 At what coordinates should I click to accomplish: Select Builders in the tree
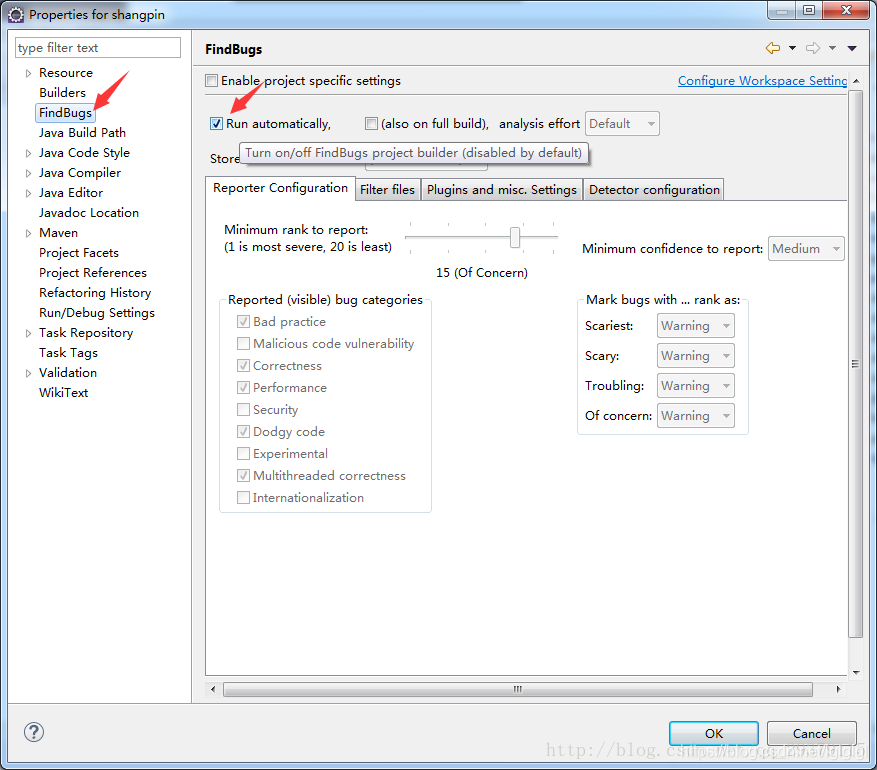point(62,93)
